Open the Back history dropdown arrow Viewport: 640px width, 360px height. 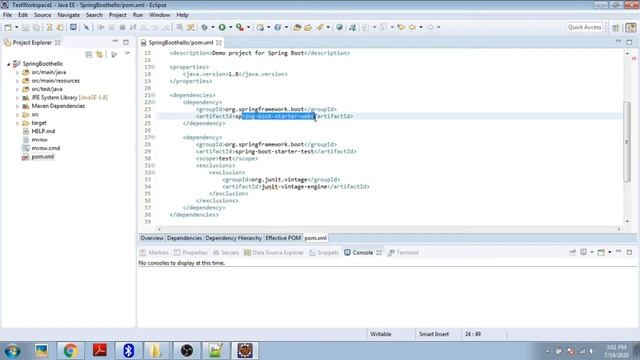click(x=421, y=27)
